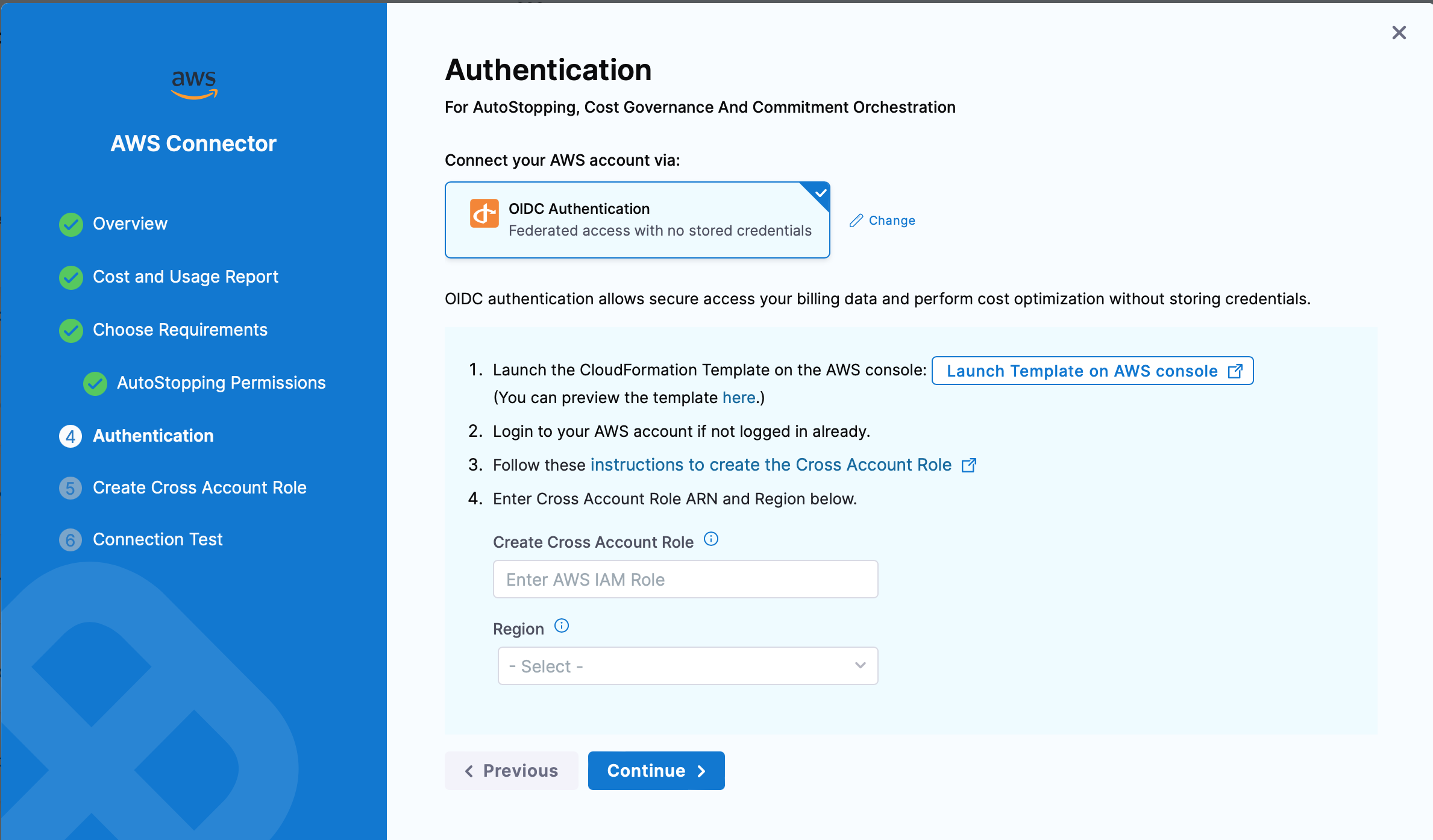This screenshot has width=1433, height=840.
Task: Launch Template on AWS console
Action: (1092, 371)
